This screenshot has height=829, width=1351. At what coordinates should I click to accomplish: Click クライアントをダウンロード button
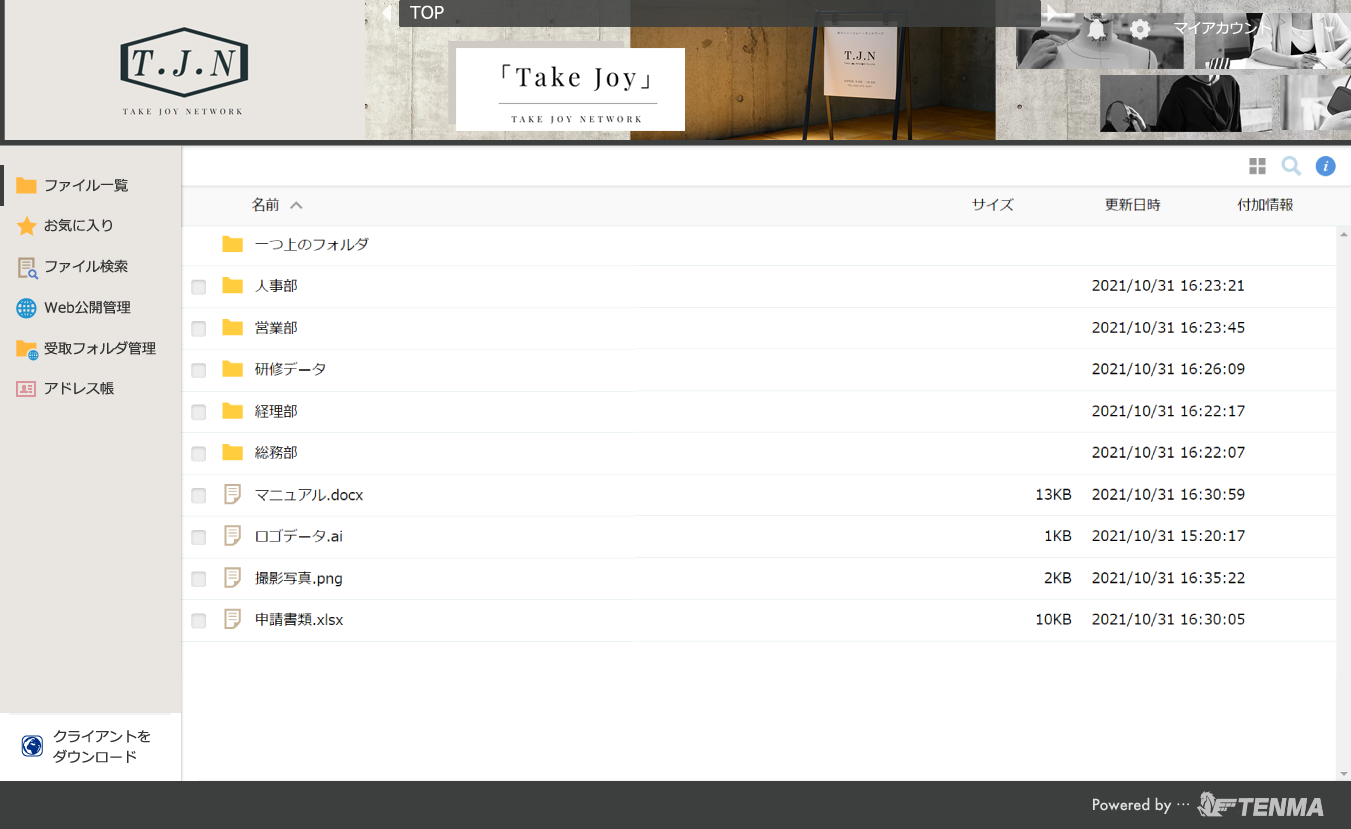90,747
